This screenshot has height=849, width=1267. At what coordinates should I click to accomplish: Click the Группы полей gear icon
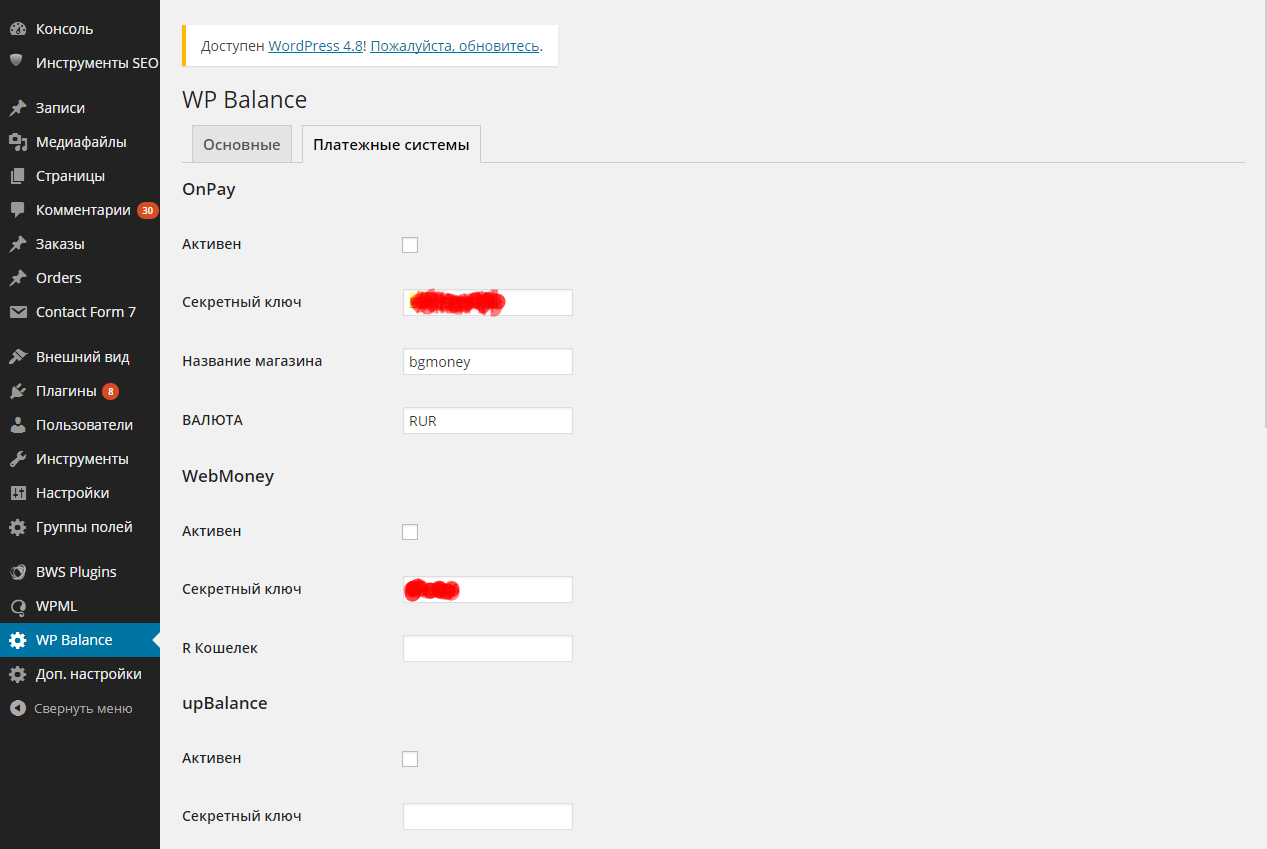pyautogui.click(x=17, y=527)
